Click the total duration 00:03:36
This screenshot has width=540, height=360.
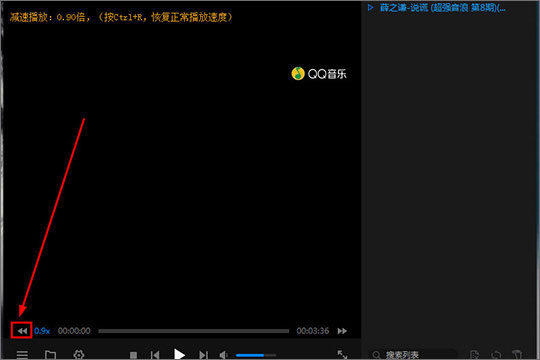[313, 331]
